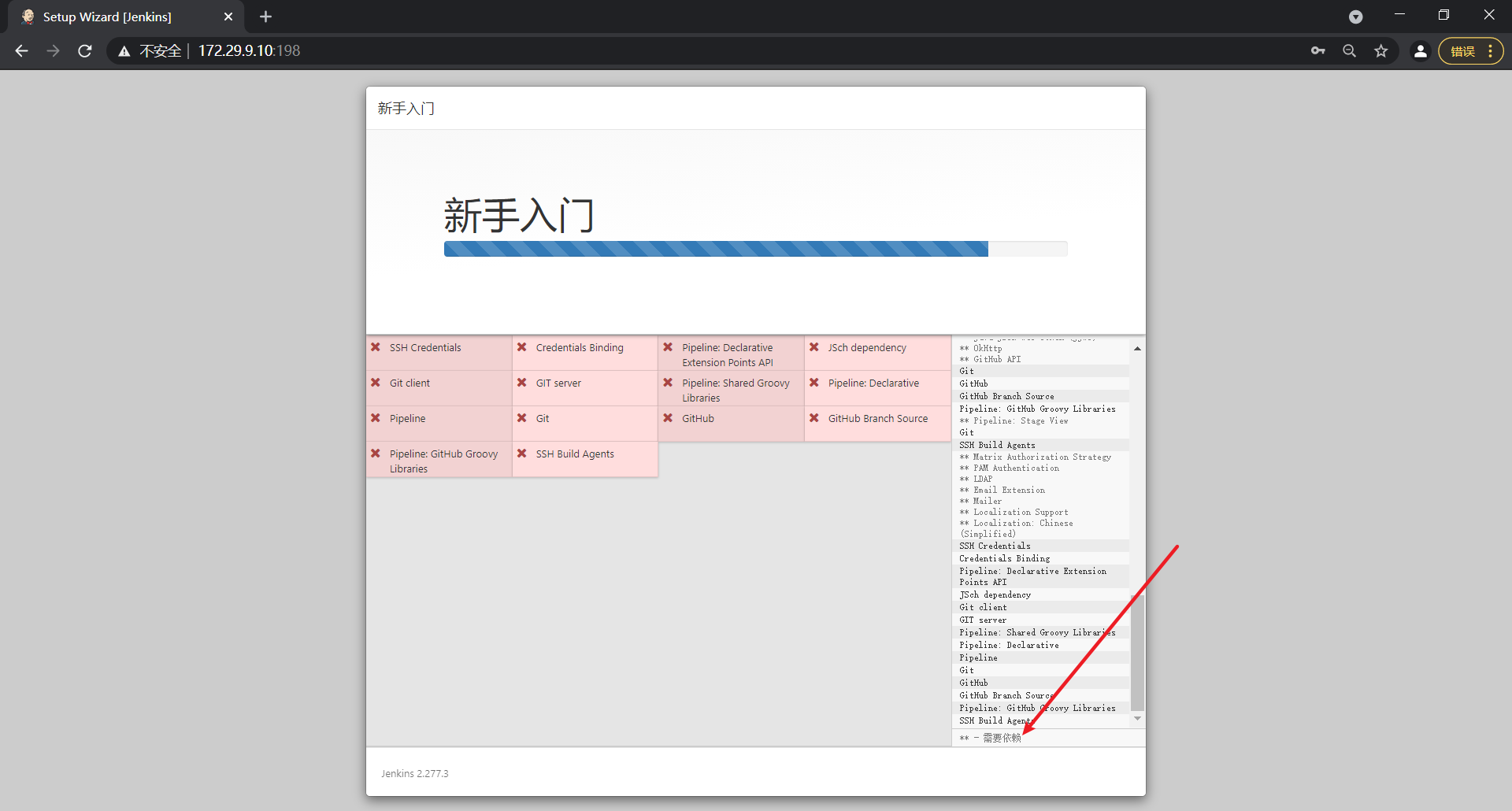
Task: Click the browser forward arrow
Action: 53,51
